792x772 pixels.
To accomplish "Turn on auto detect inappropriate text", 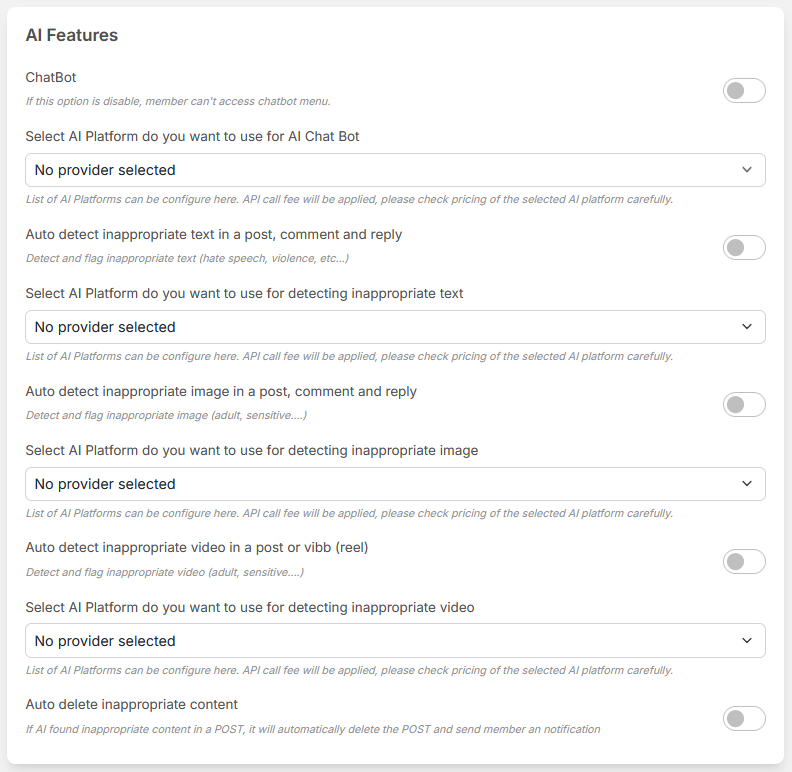I will [x=744, y=248].
